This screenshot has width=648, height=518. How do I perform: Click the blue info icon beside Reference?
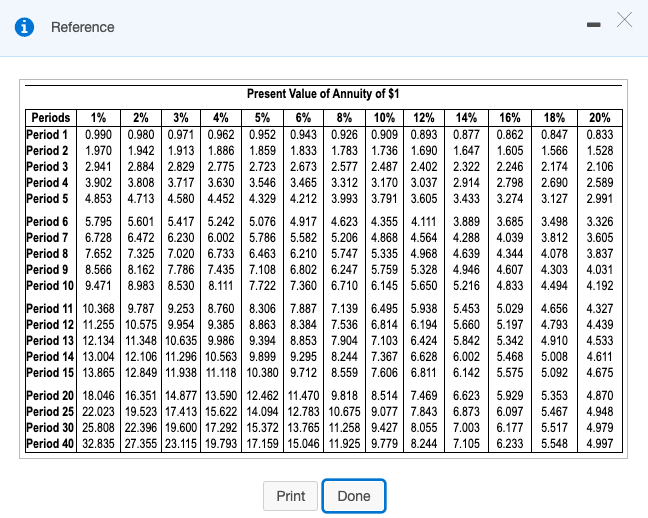click(x=24, y=27)
